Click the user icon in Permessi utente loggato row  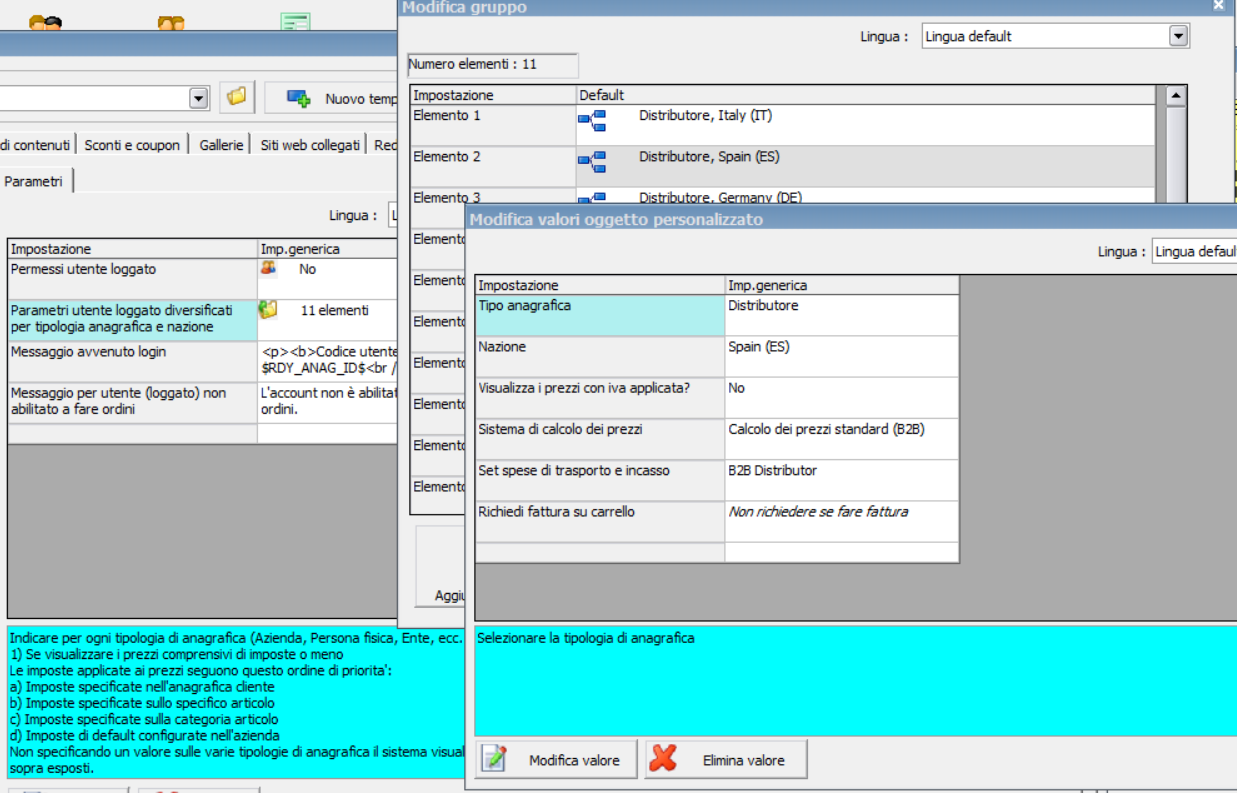coord(268,269)
